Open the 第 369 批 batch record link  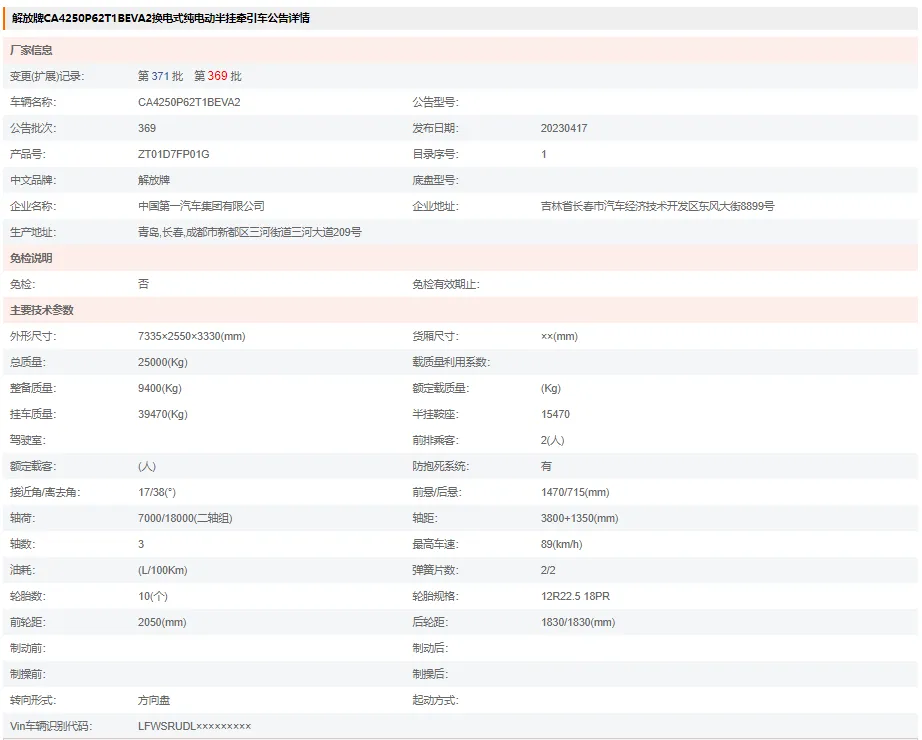[217, 76]
